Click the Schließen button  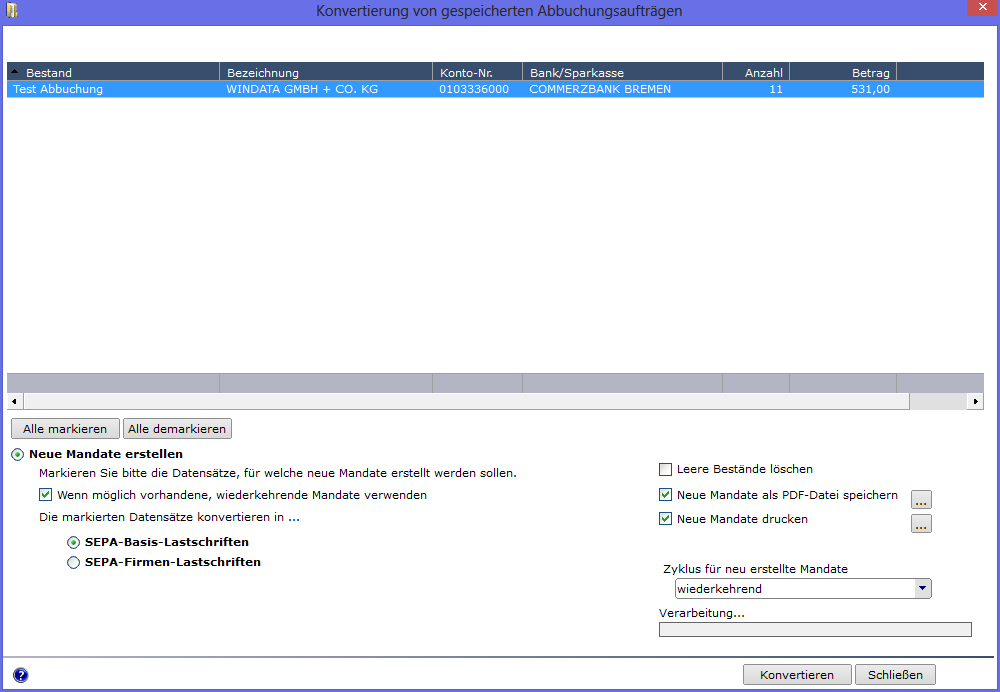(x=895, y=675)
